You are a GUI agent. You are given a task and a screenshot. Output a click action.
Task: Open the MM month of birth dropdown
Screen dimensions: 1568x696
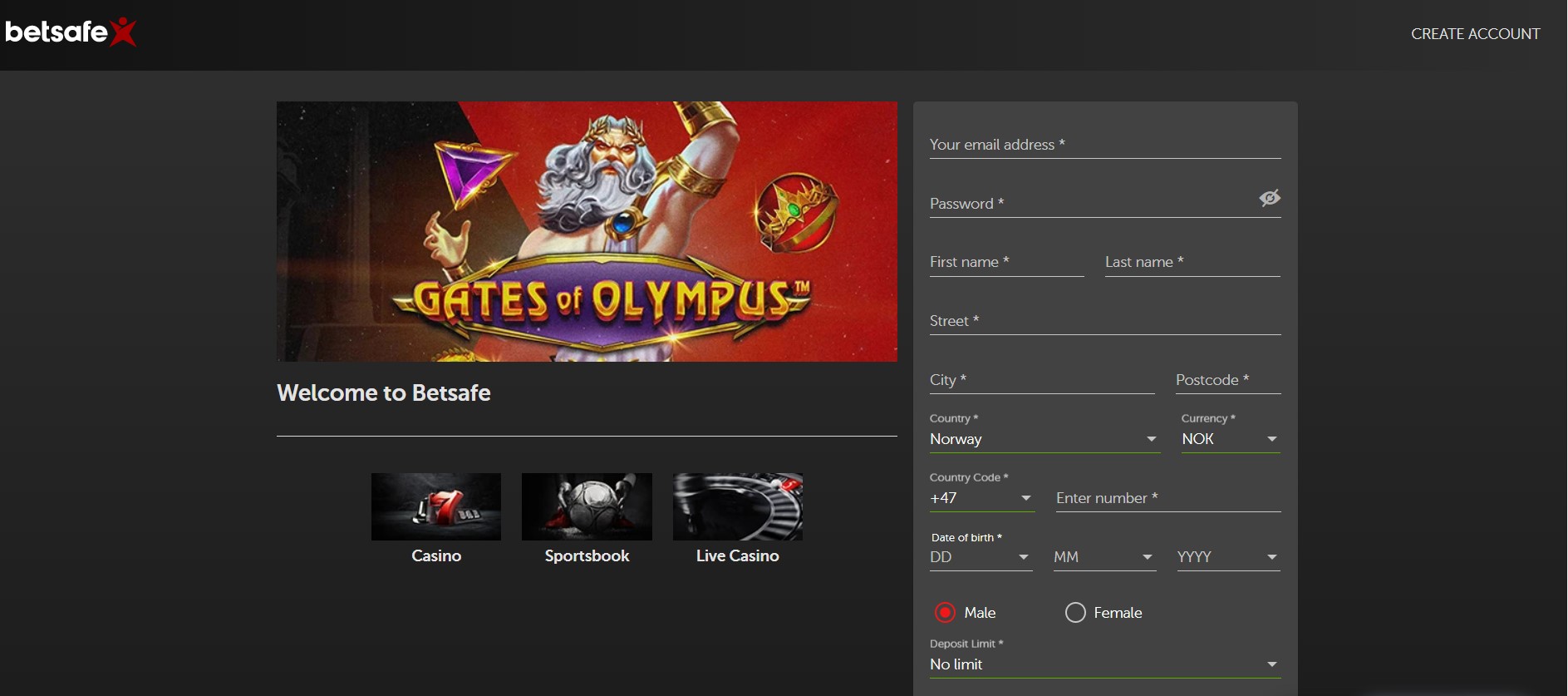pyautogui.click(x=1104, y=557)
